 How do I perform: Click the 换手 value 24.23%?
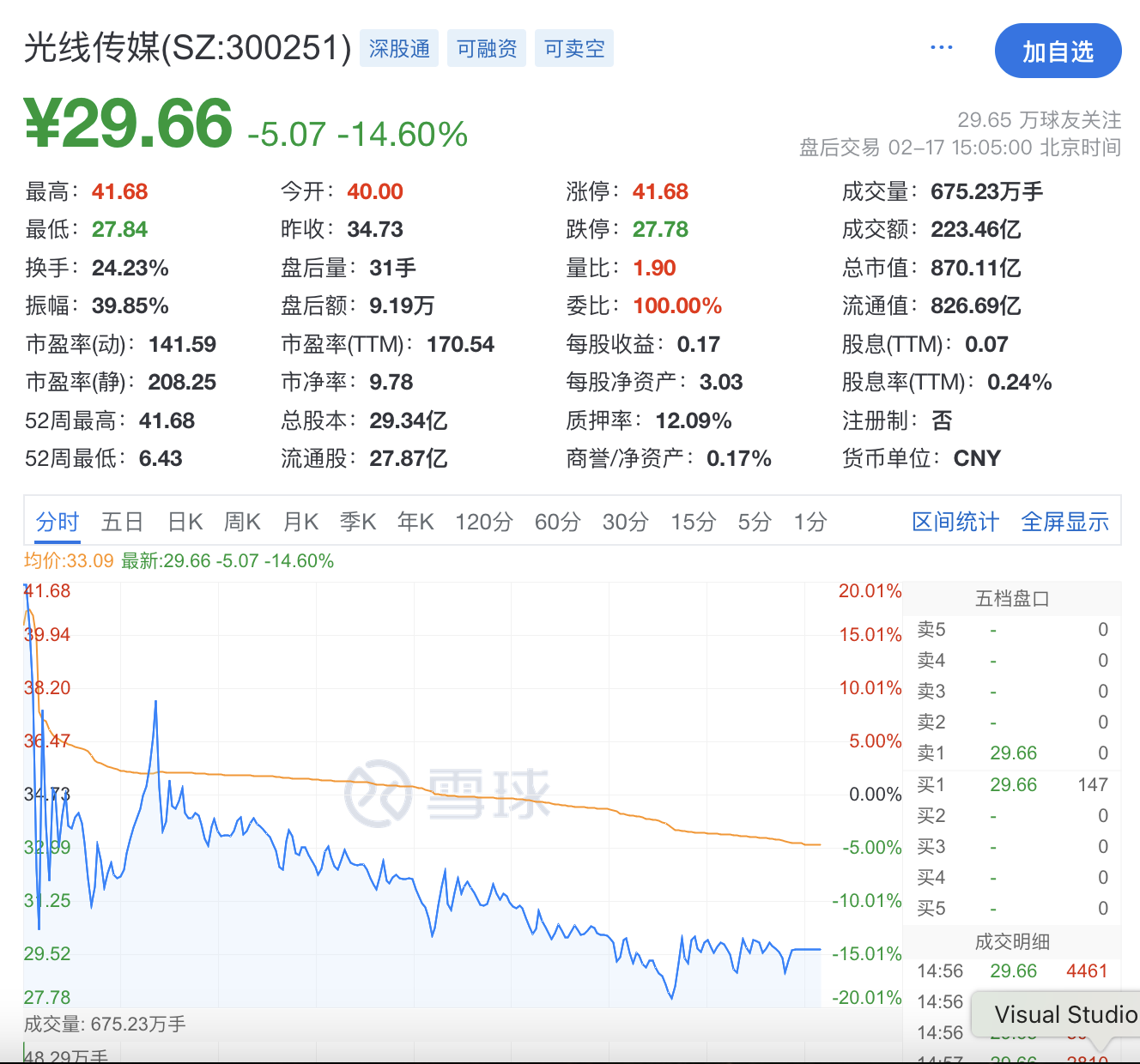pos(130,268)
